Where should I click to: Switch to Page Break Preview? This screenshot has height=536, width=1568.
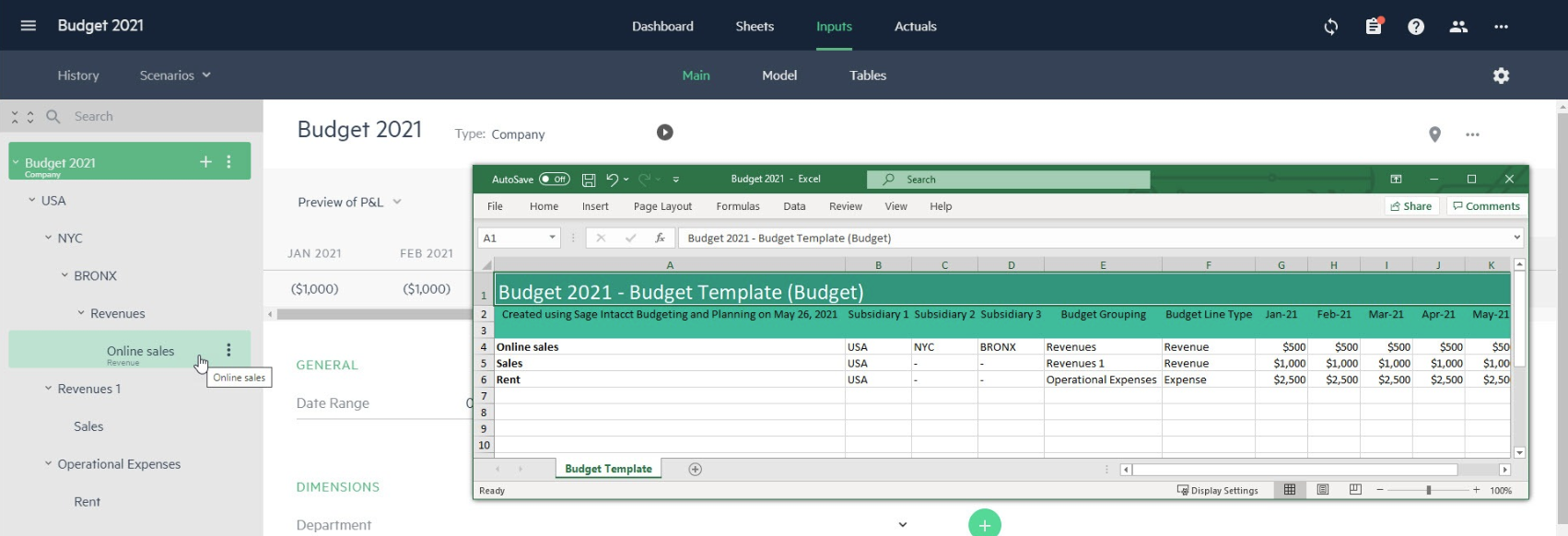[x=1355, y=490]
